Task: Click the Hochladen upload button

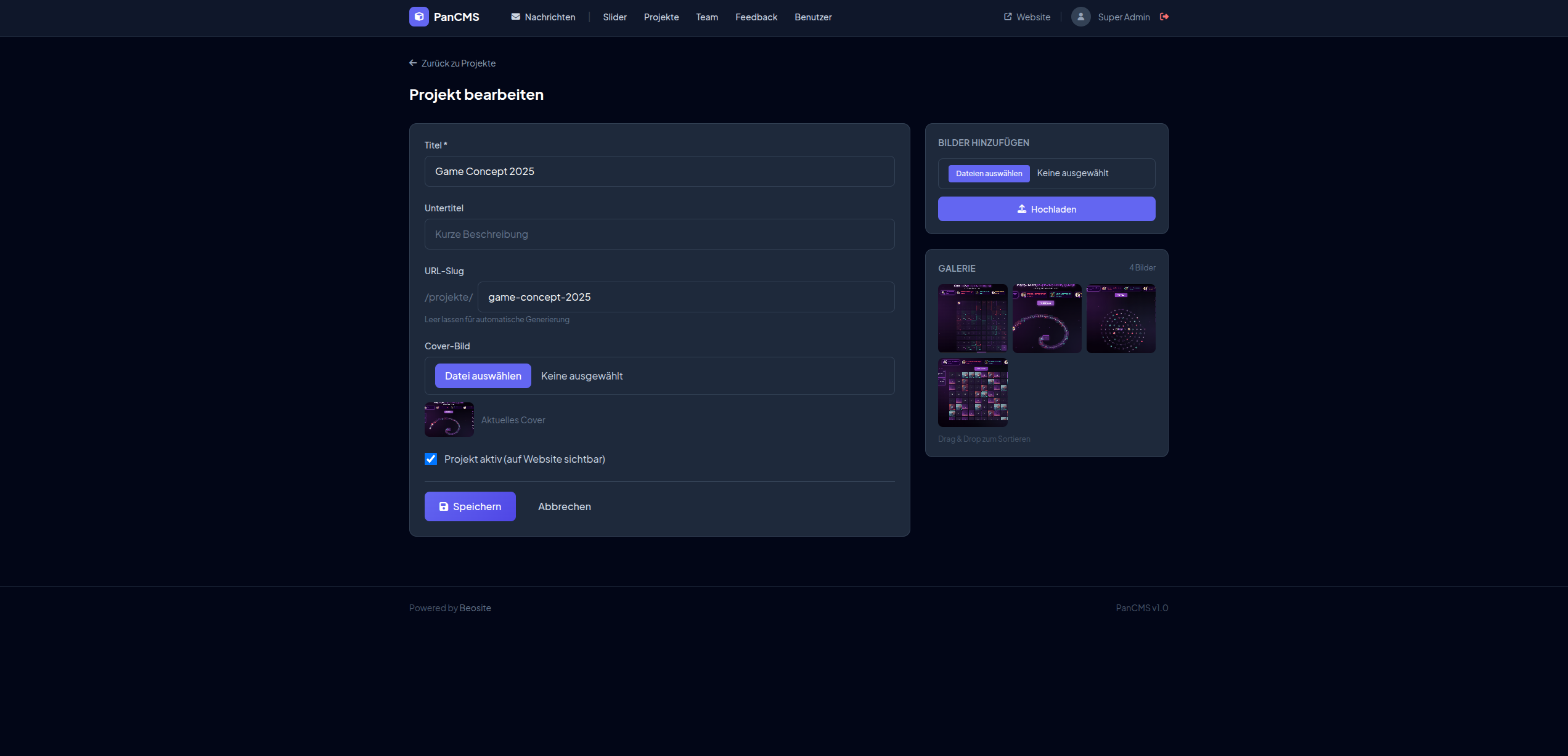Action: tap(1046, 209)
